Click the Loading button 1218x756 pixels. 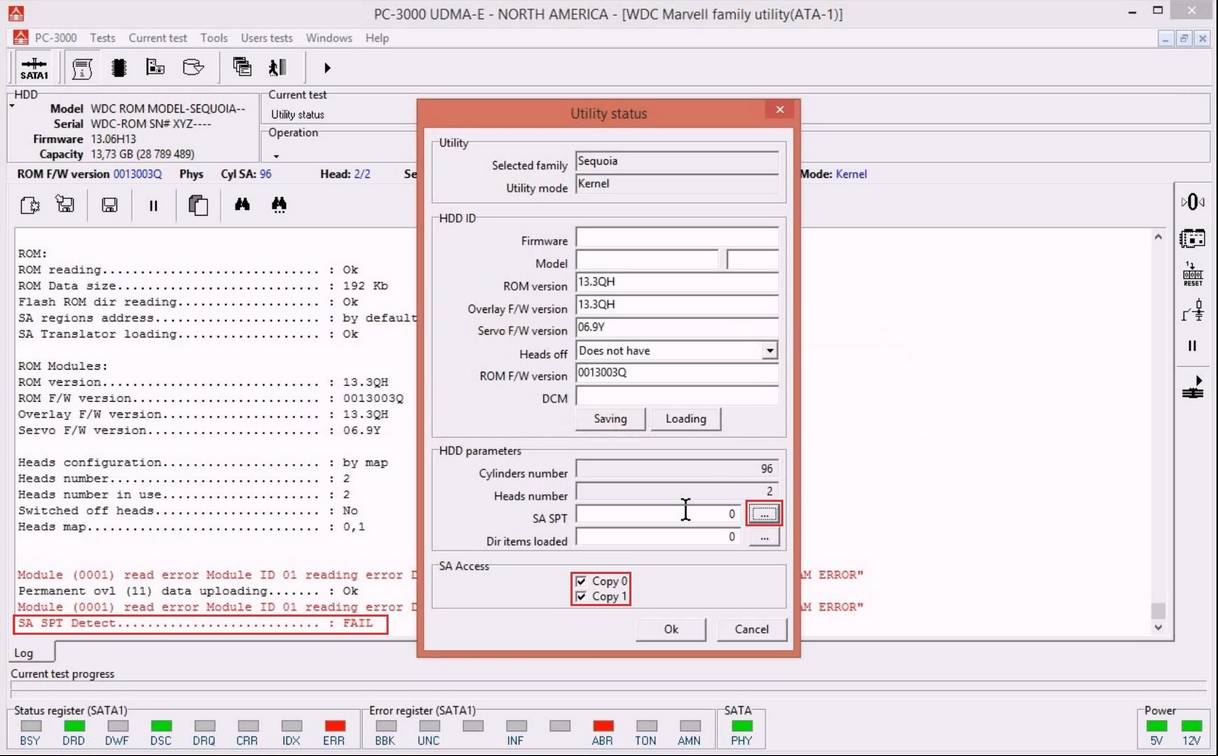[x=685, y=419]
